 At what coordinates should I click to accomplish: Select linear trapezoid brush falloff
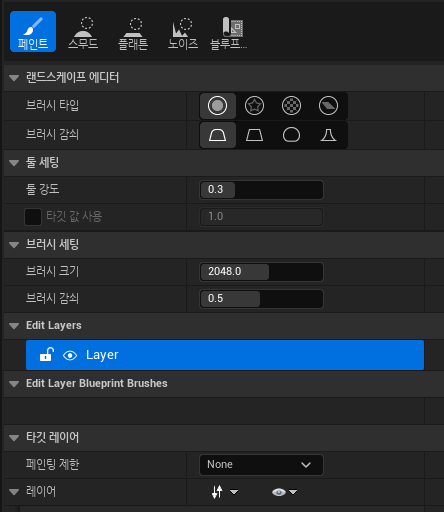coord(254,135)
